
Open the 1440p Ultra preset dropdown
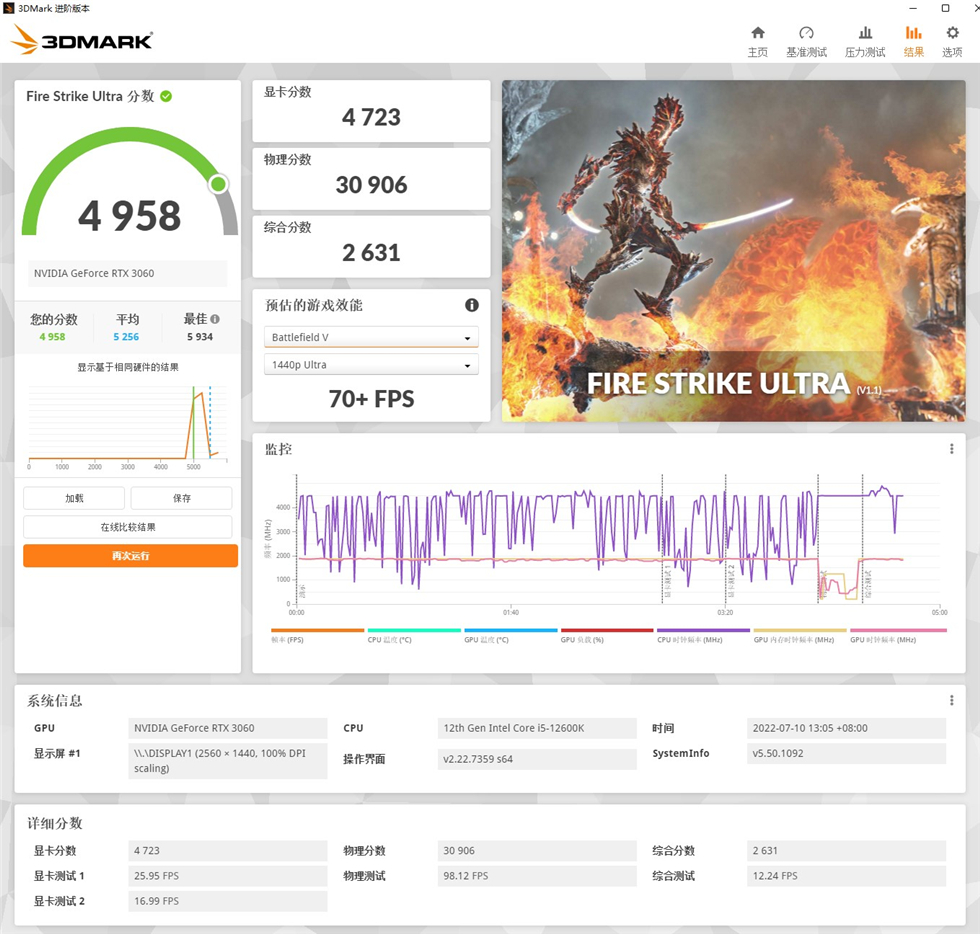(x=371, y=364)
